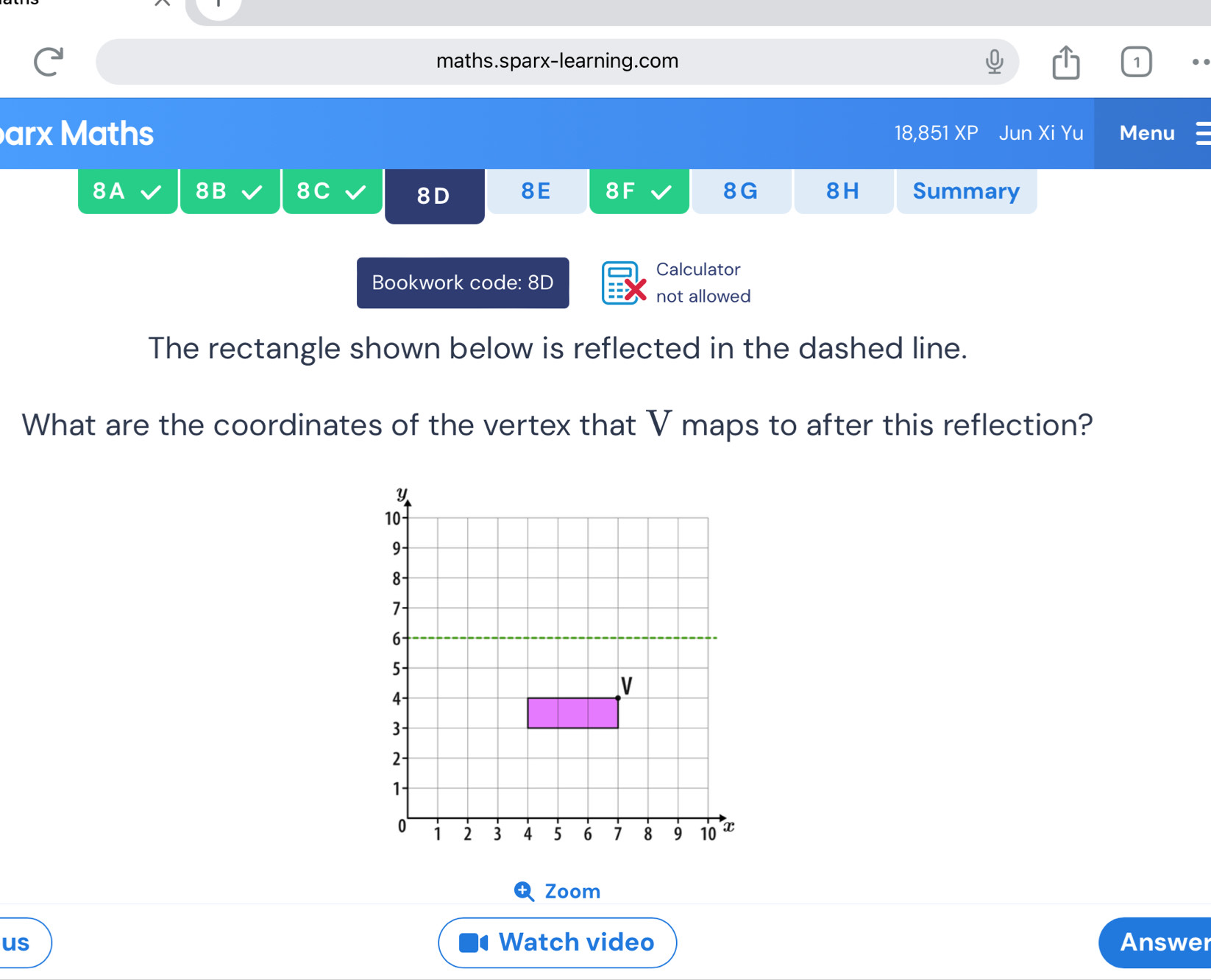Go to the 8E question tab
Viewport: 1211px width, 980px height.
click(x=536, y=191)
